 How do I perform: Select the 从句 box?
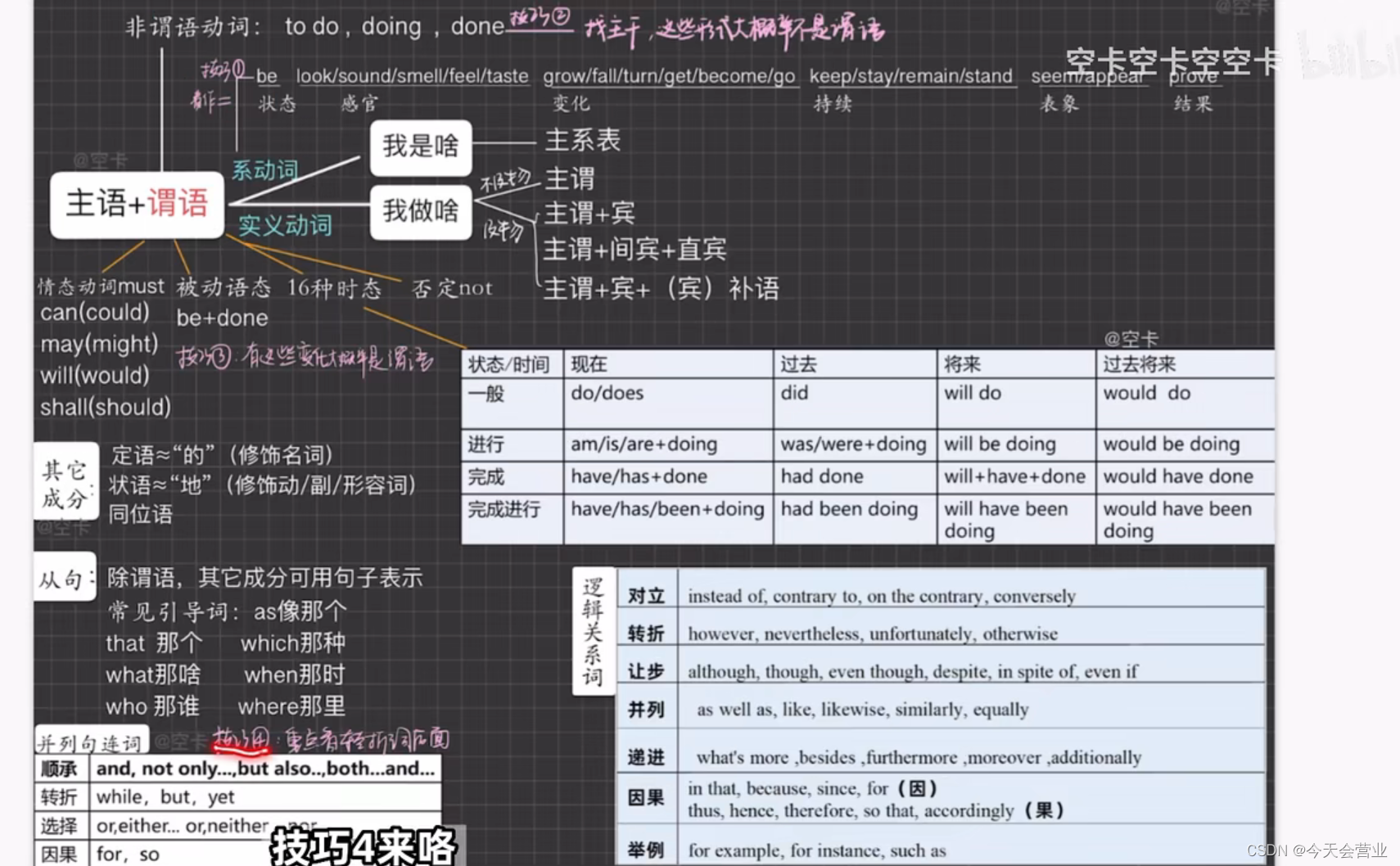pos(65,578)
